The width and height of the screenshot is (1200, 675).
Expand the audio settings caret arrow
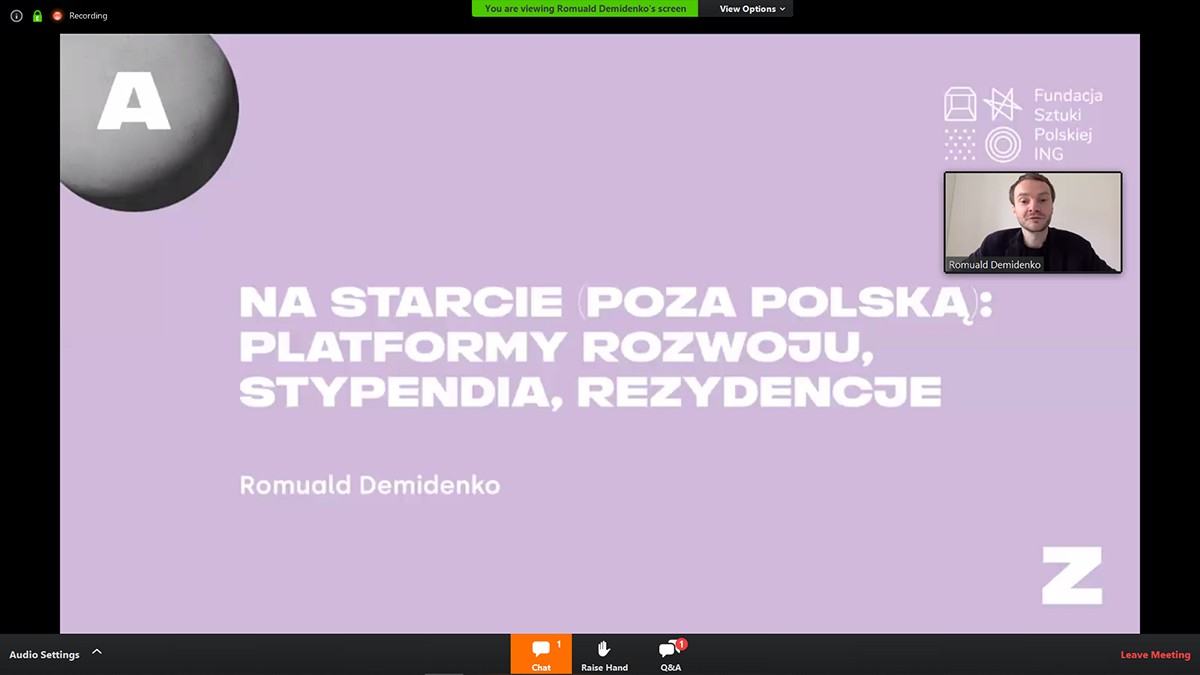click(97, 652)
